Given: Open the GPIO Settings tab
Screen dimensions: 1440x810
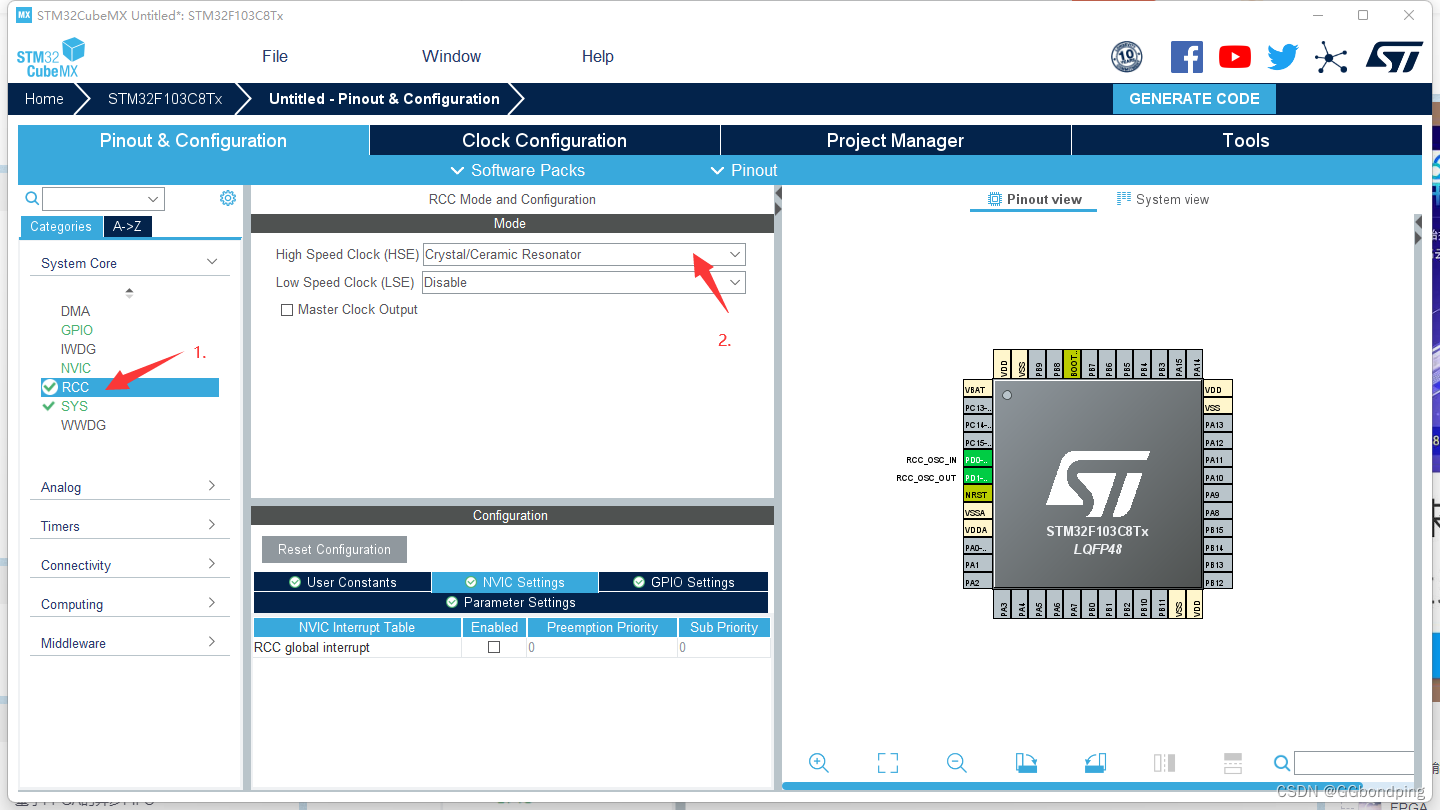Looking at the screenshot, I should pos(683,582).
